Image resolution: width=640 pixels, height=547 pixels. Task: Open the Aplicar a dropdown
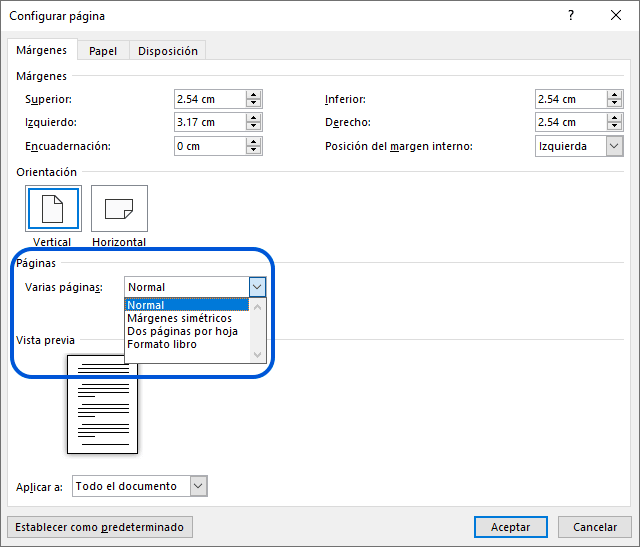click(x=198, y=486)
